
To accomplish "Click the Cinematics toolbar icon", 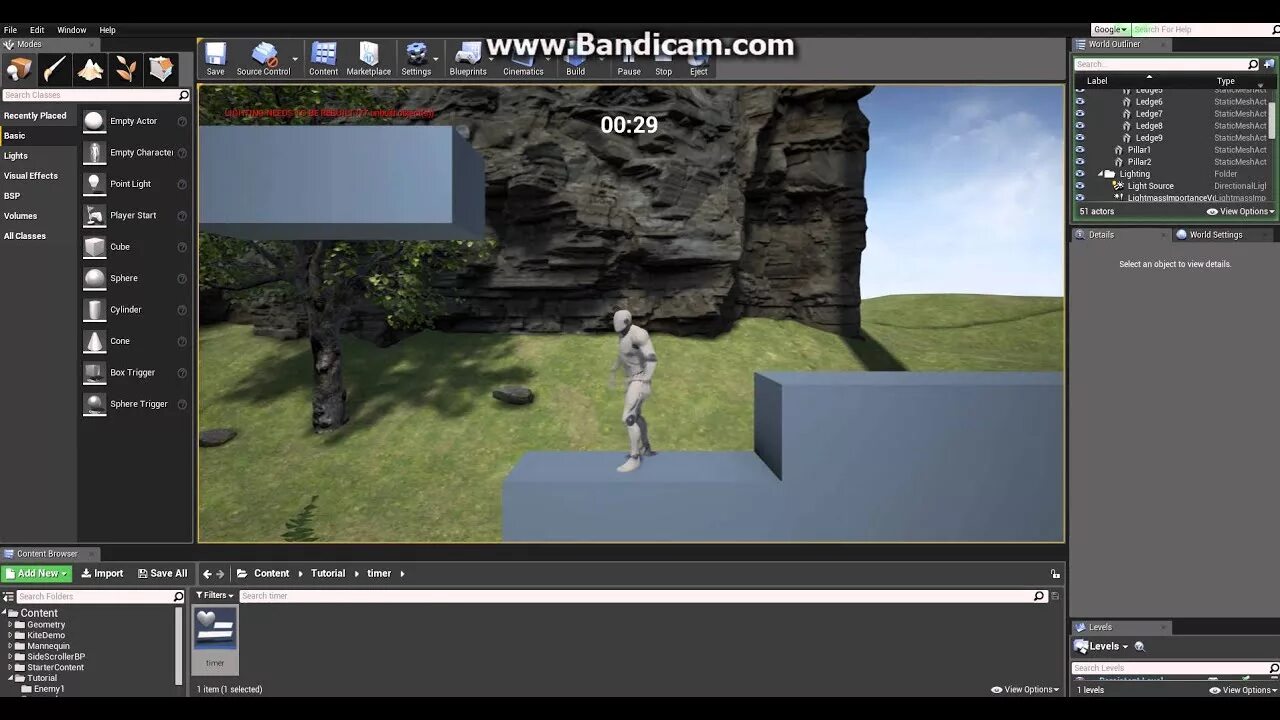I will pyautogui.click(x=523, y=59).
